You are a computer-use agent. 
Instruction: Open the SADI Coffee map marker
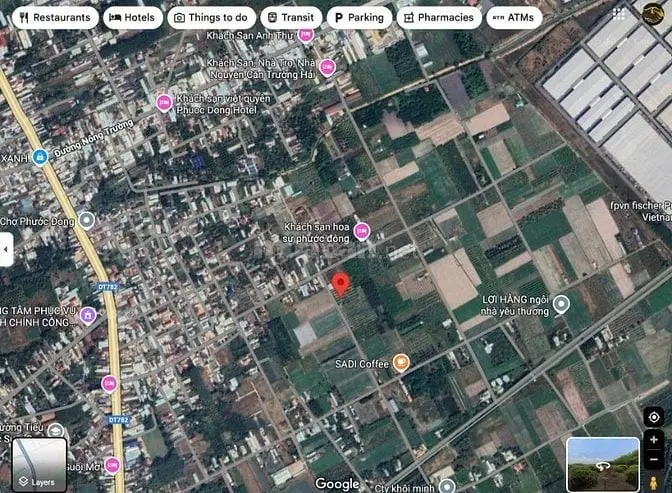click(401, 363)
